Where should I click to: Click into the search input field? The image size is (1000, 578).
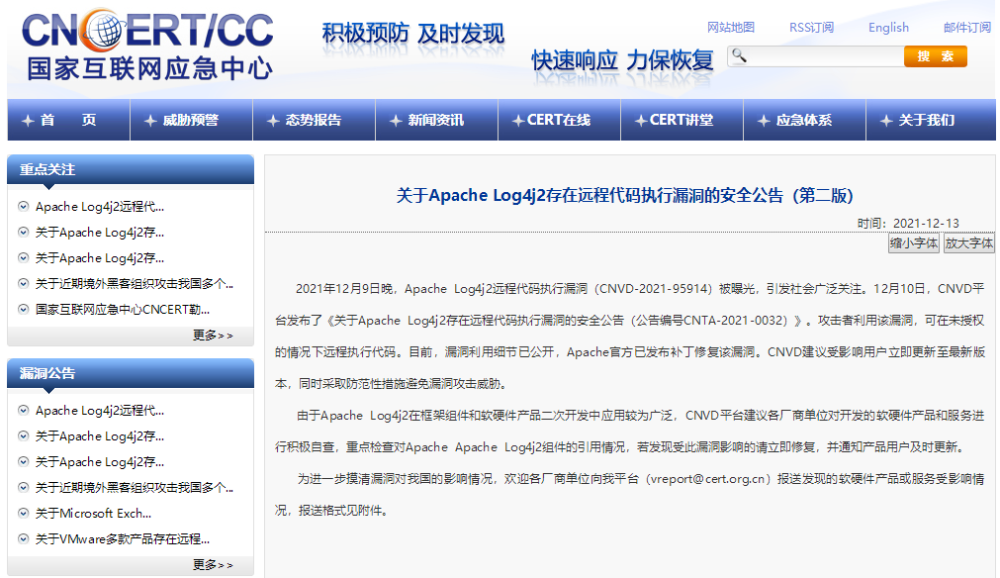824,56
